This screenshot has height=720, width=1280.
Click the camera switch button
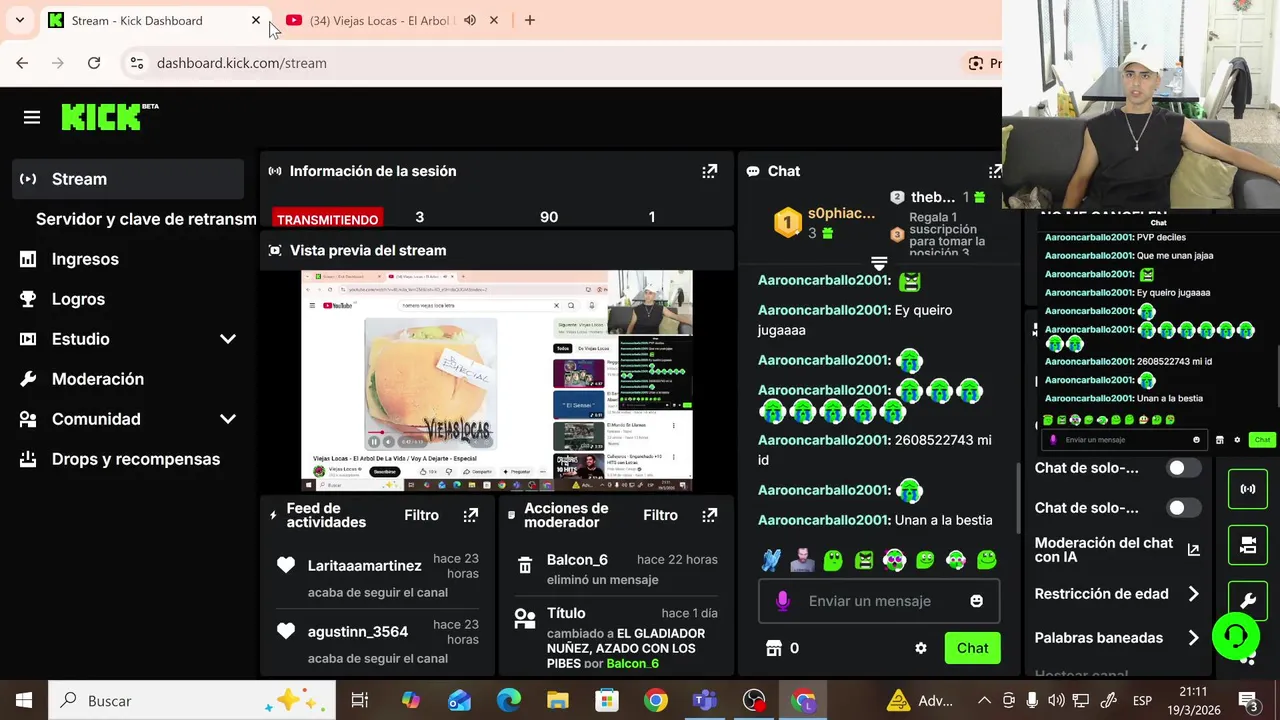(1248, 545)
